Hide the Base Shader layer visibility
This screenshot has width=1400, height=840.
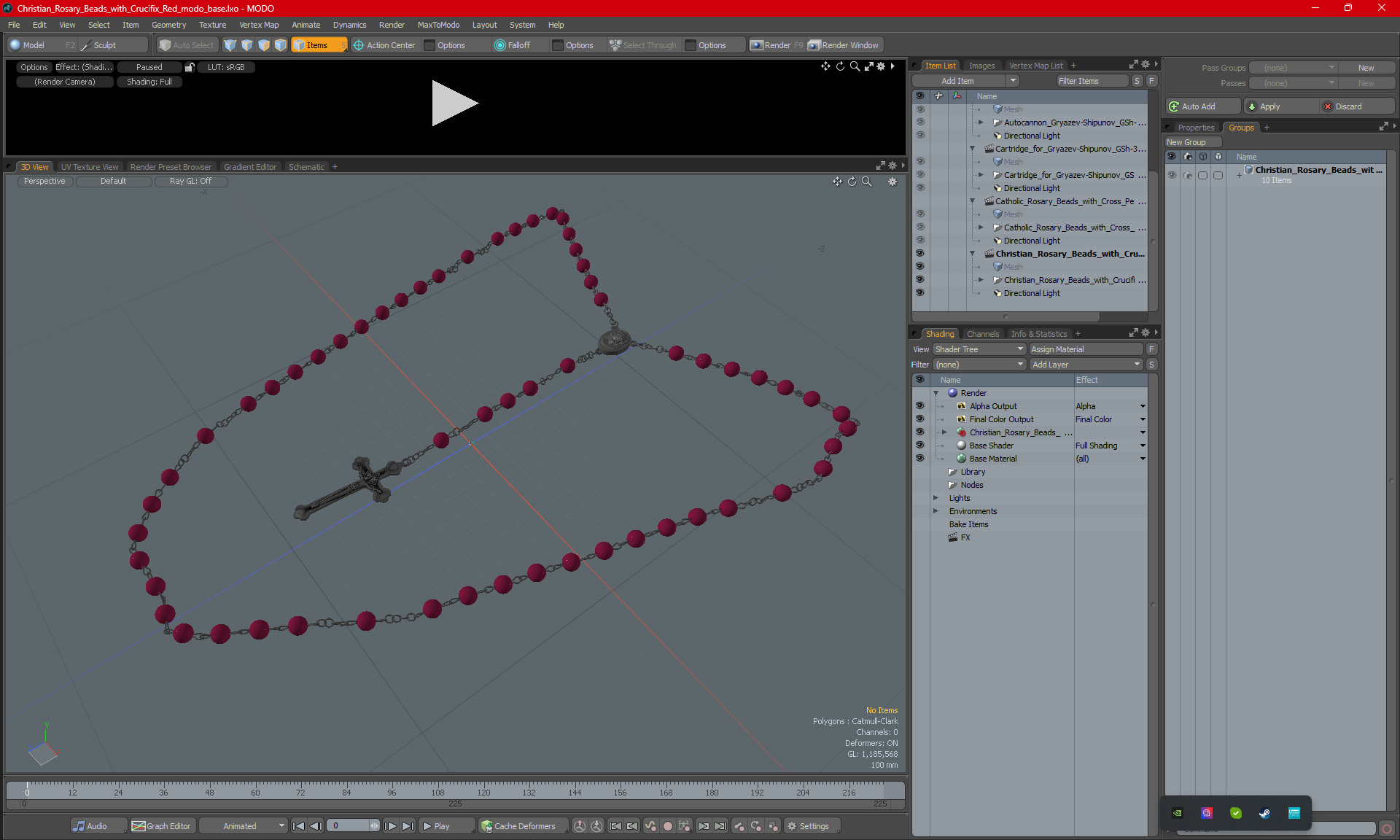click(x=919, y=446)
